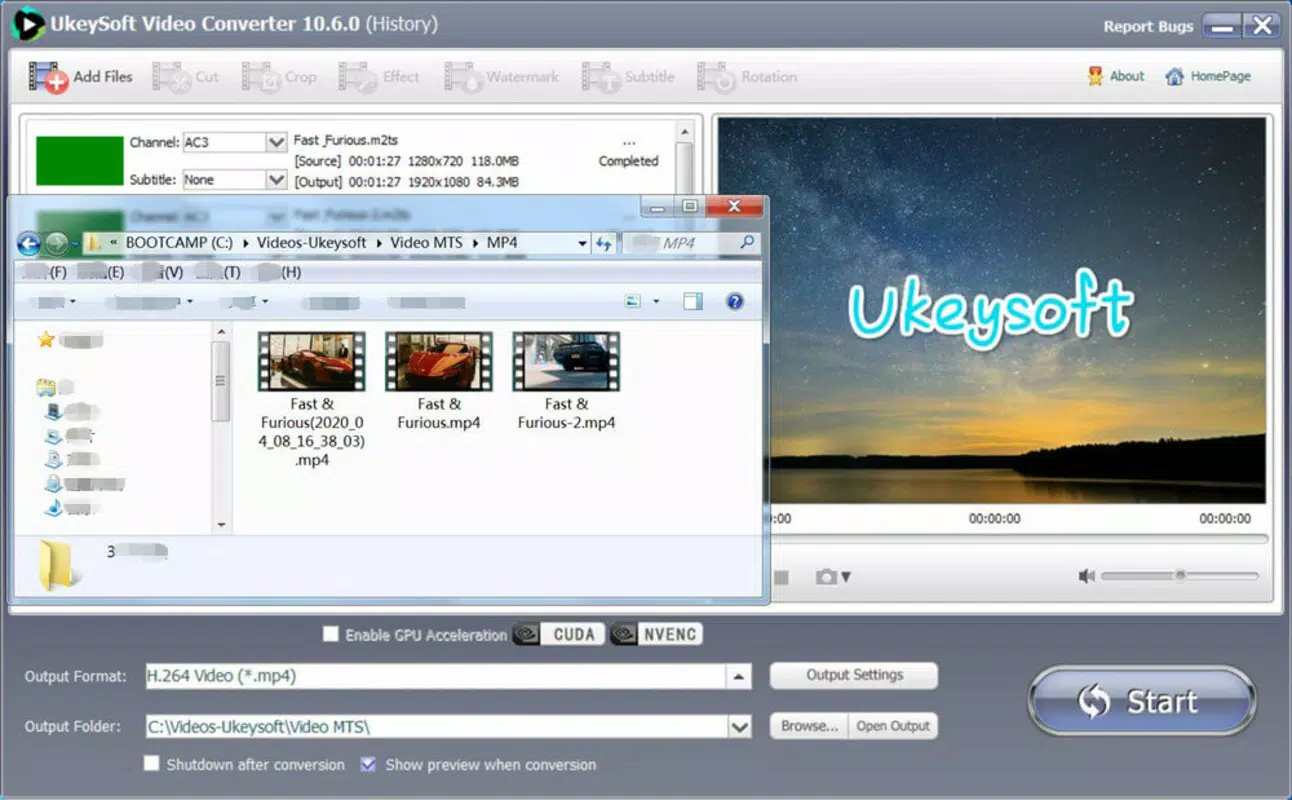Select Favorites star in Explorer sidebar

click(x=45, y=340)
